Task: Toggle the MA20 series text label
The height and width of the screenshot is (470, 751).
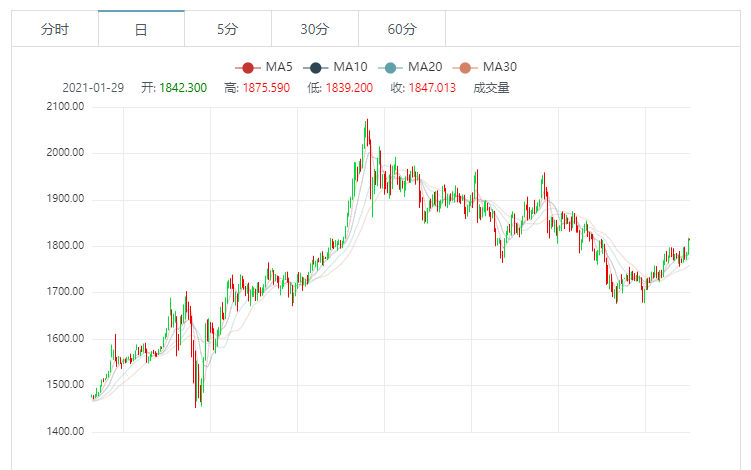Action: (427, 67)
